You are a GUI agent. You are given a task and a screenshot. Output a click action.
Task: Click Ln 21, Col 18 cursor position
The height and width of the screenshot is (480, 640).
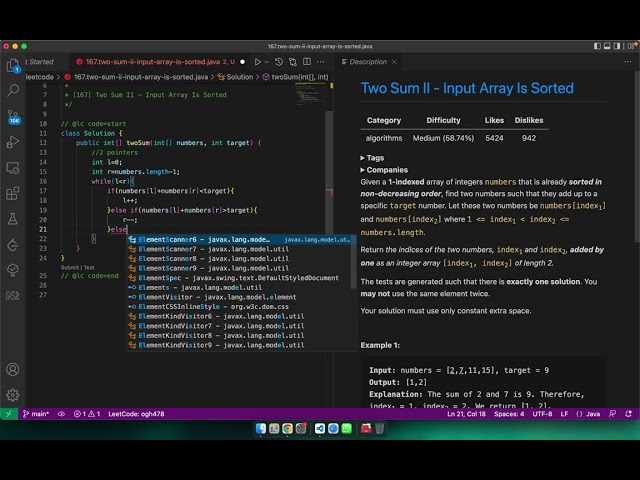click(466, 414)
